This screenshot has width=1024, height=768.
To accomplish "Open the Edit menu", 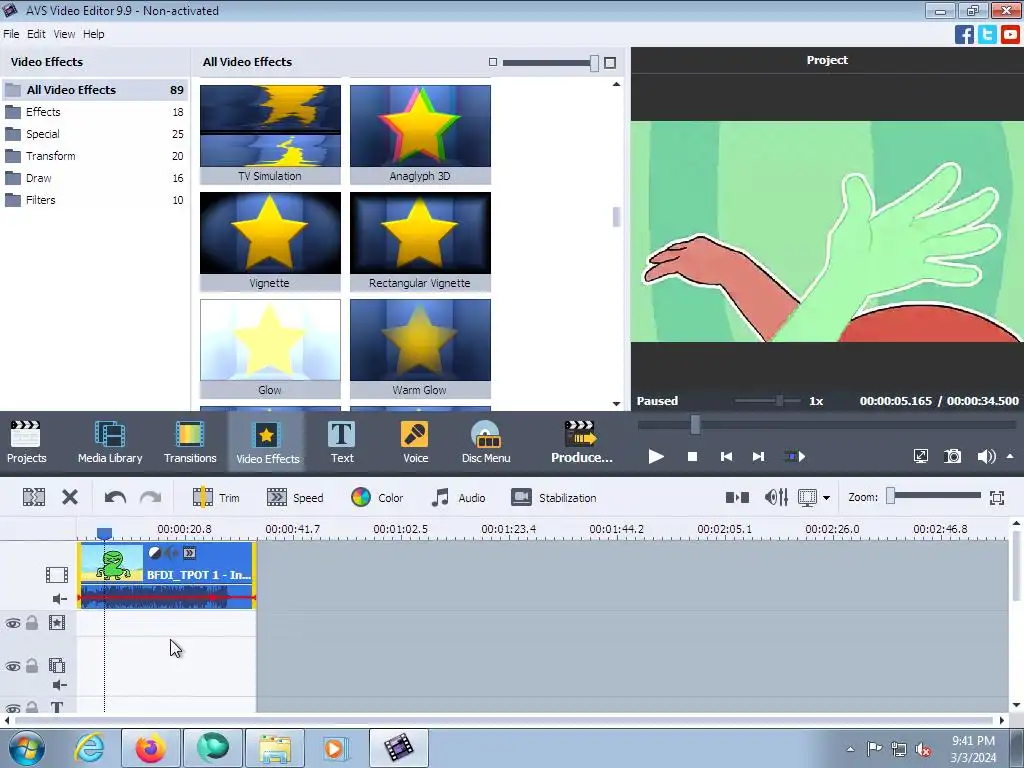I will [36, 34].
